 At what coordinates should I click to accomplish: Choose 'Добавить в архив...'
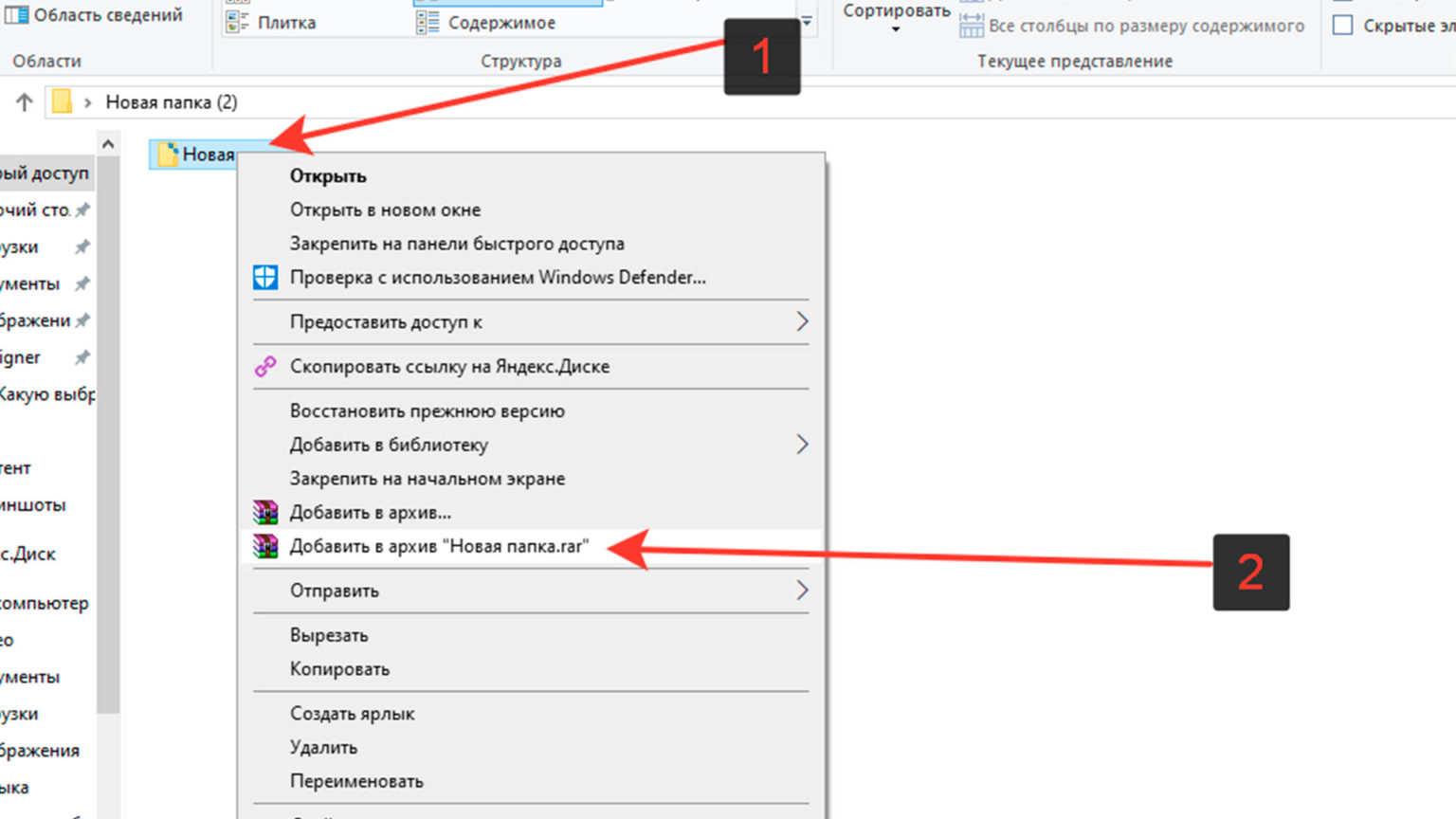[x=370, y=513]
